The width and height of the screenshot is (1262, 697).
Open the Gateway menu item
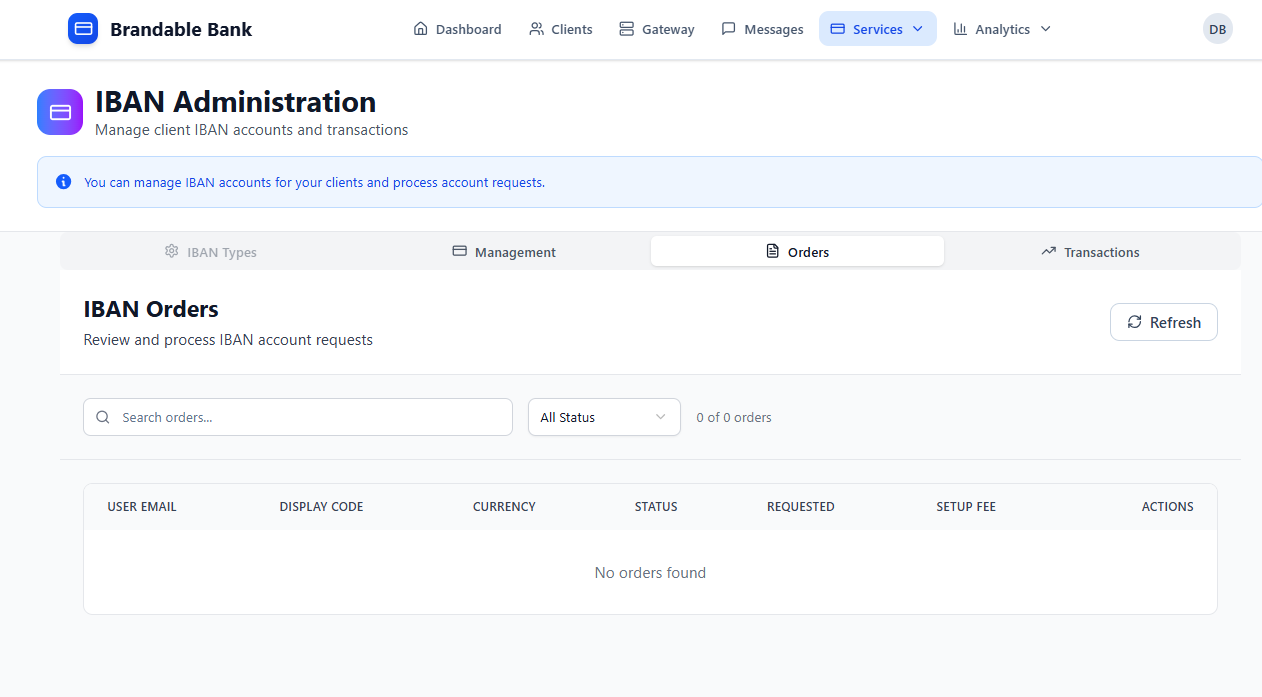[x=656, y=29]
